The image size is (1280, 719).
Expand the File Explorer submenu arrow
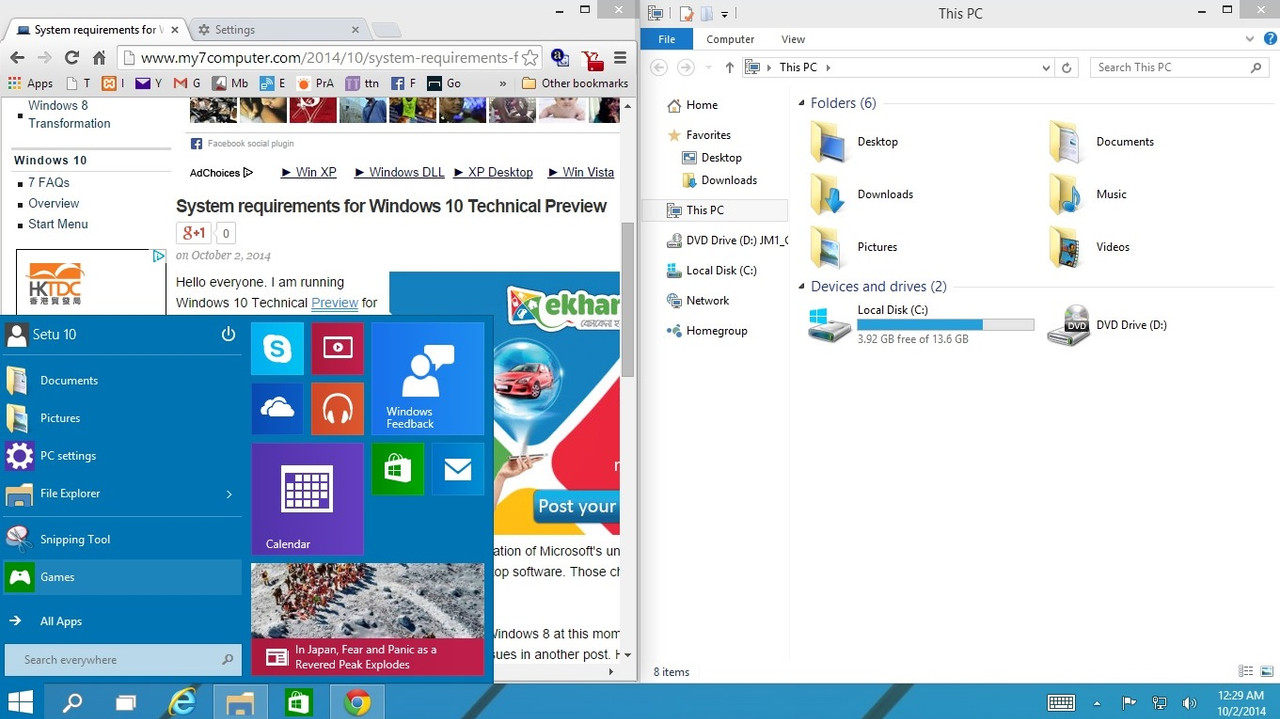point(229,494)
